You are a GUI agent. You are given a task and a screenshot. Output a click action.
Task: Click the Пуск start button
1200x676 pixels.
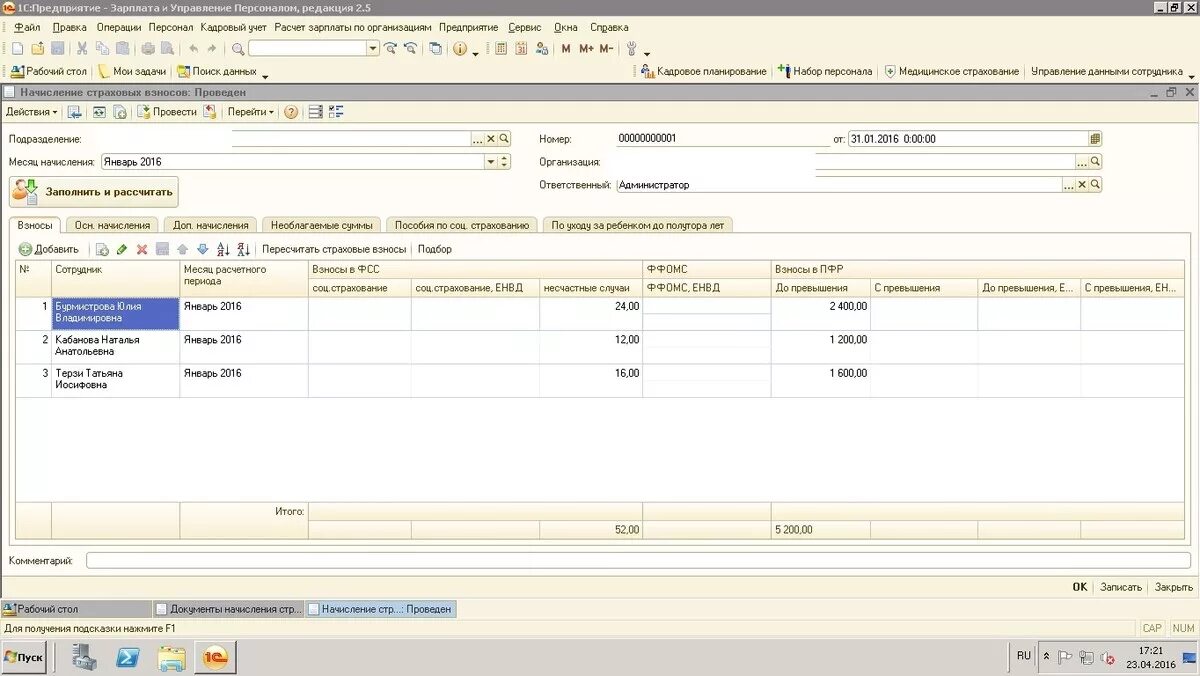[x=25, y=657]
